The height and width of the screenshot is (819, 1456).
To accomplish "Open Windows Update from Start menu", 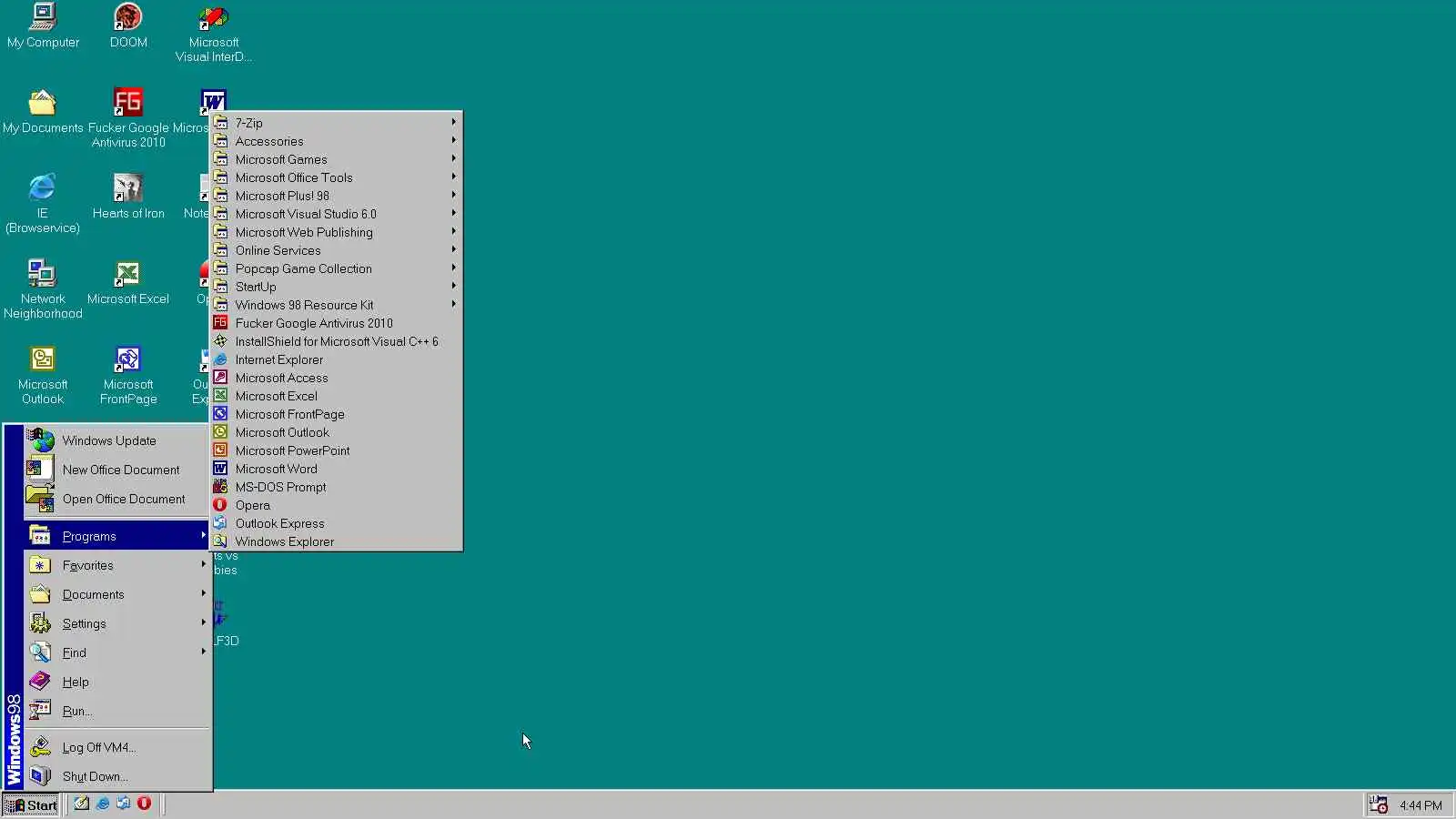I will 117,440.
